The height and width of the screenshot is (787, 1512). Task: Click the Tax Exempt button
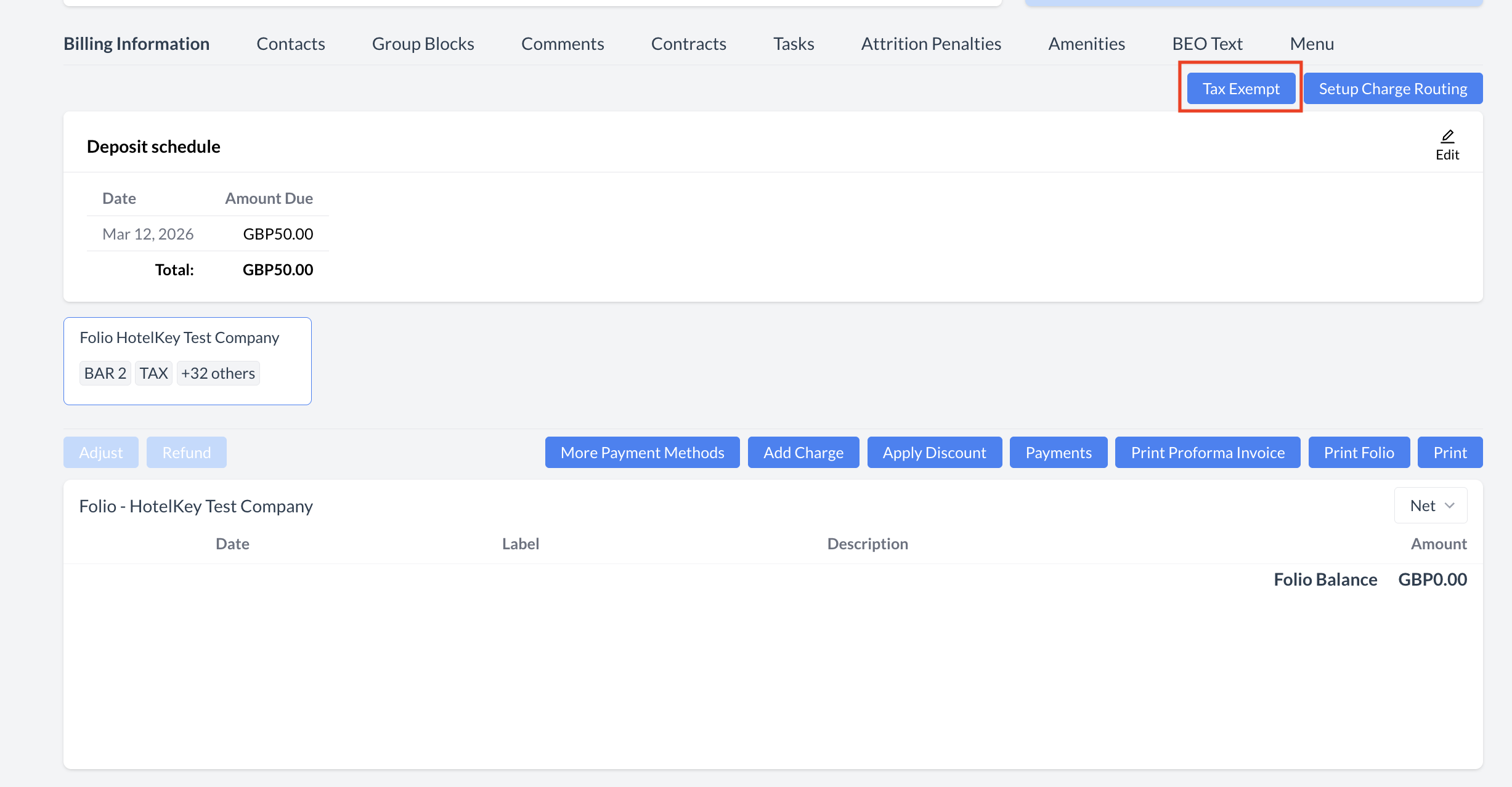1240,89
